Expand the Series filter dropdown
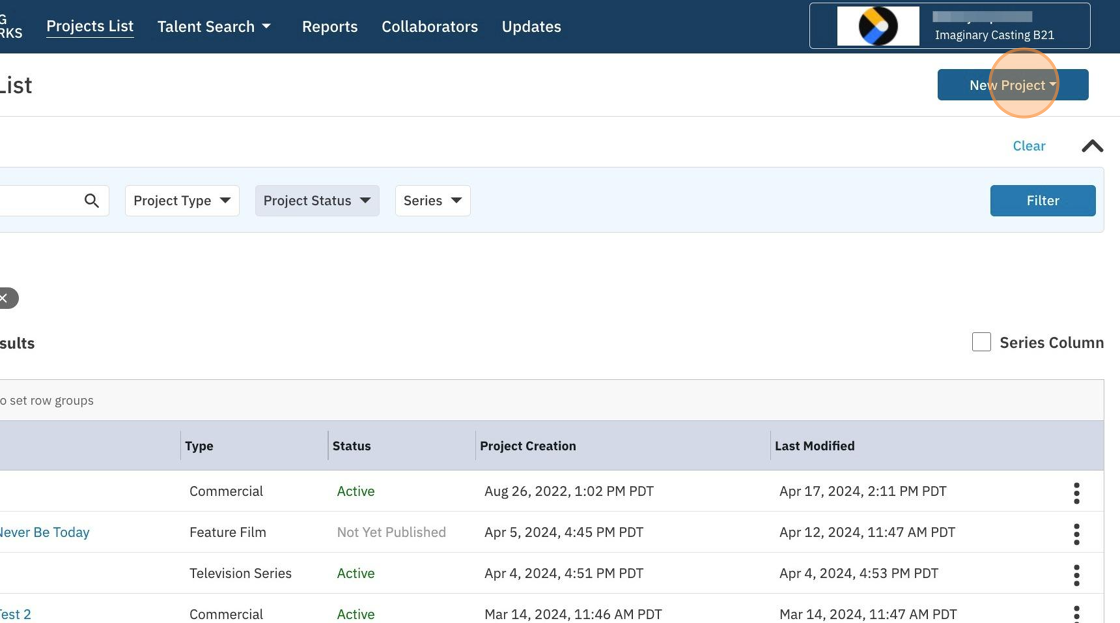The height and width of the screenshot is (623, 1120). [x=432, y=201]
